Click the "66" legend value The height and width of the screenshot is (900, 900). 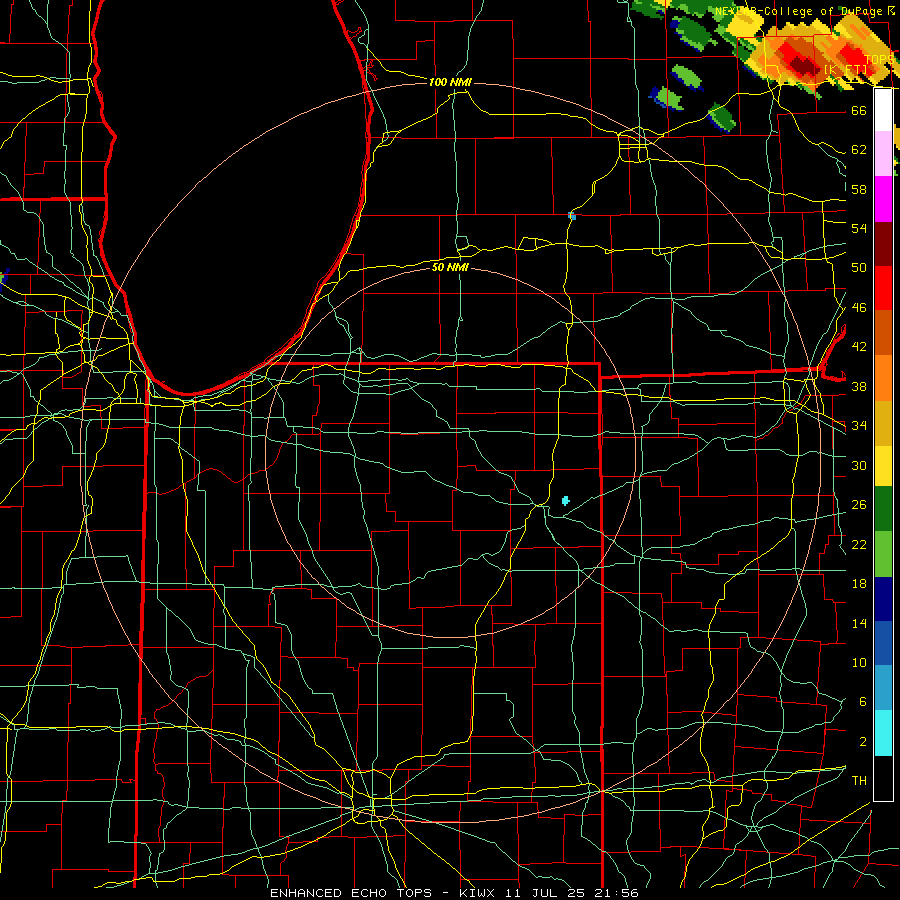(x=859, y=110)
